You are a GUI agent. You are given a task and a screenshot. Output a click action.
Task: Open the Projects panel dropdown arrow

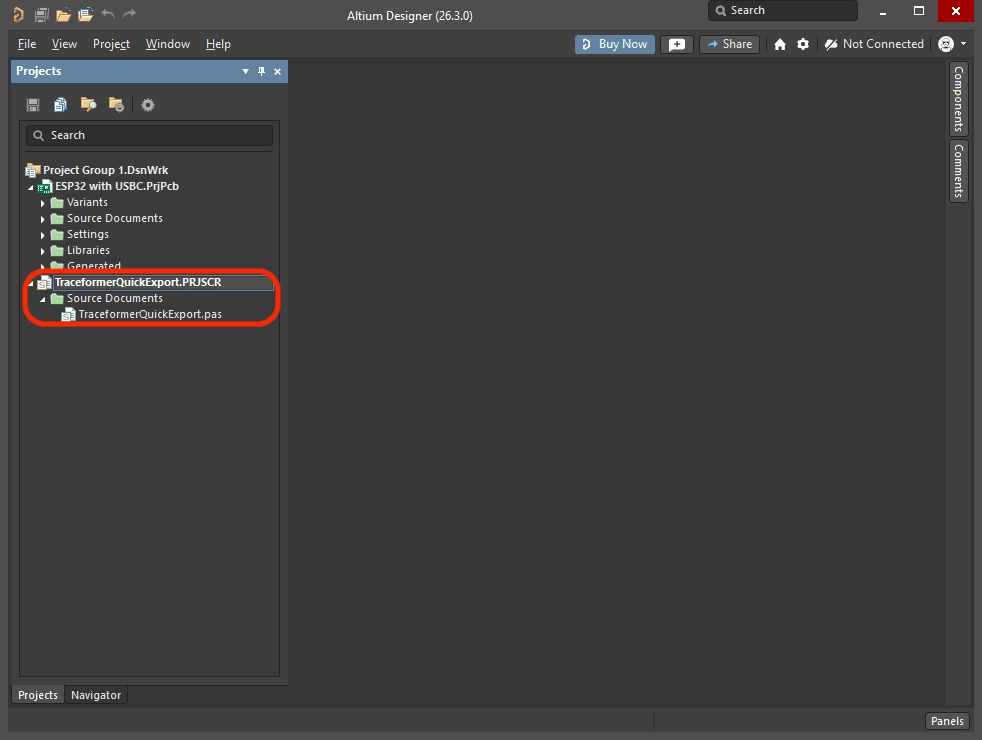pyautogui.click(x=246, y=72)
